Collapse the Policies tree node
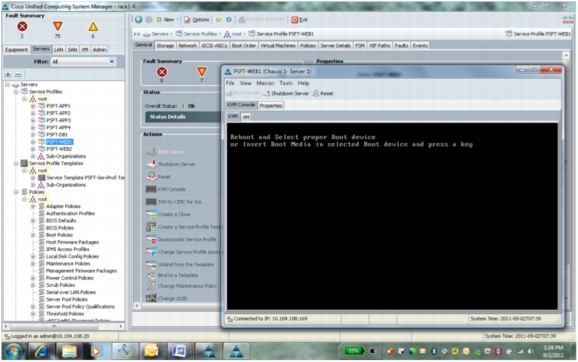This screenshot has height=362, width=578. tap(15, 192)
